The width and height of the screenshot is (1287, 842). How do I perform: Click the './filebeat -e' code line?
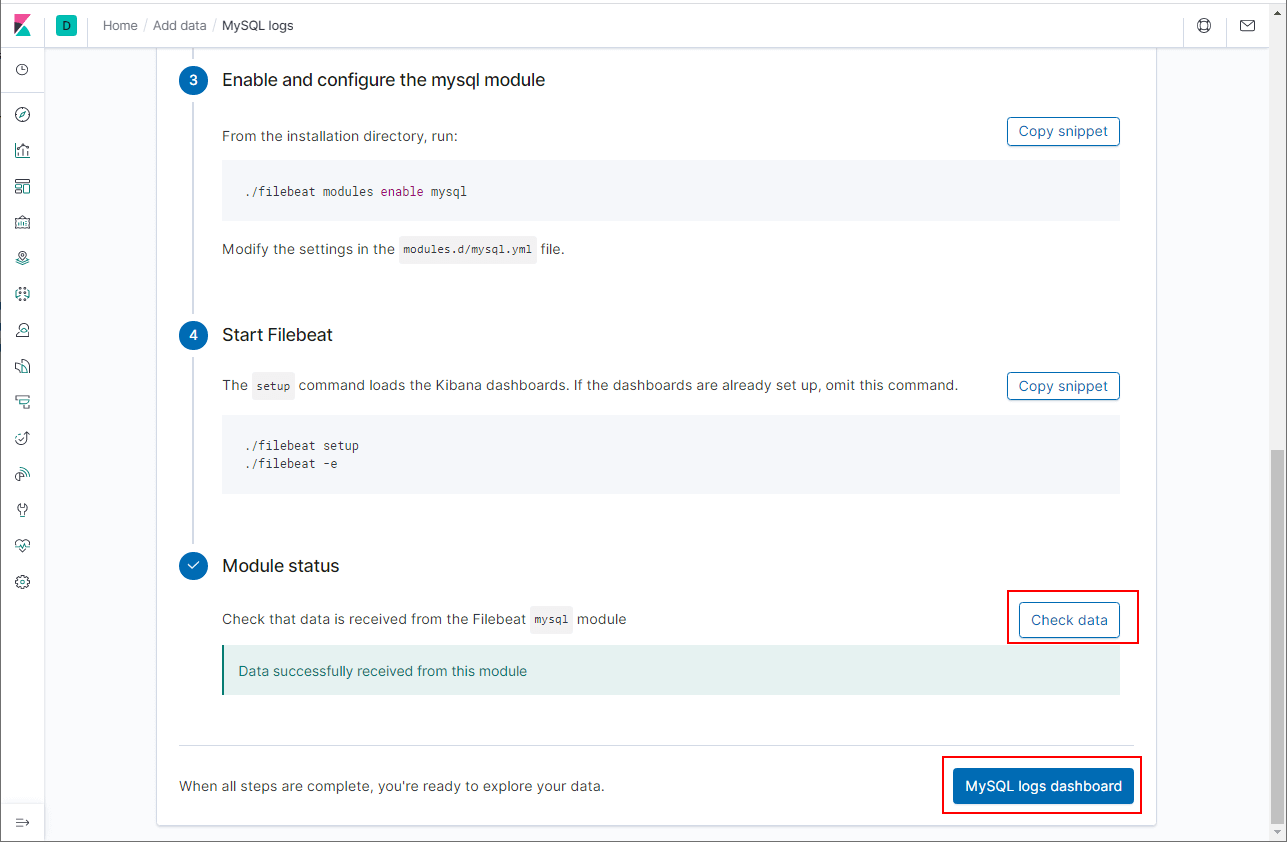(x=291, y=464)
